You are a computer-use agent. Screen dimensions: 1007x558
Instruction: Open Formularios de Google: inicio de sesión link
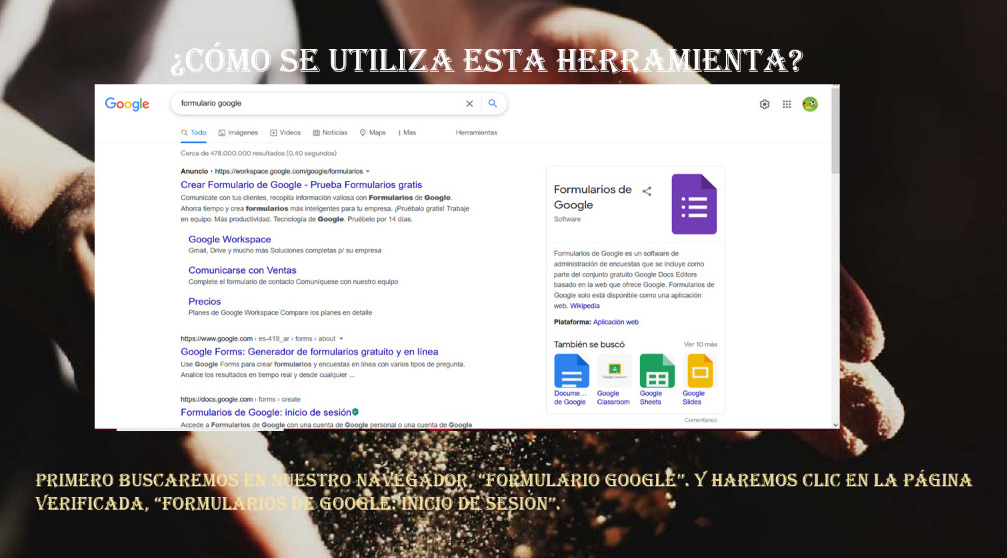coord(265,412)
